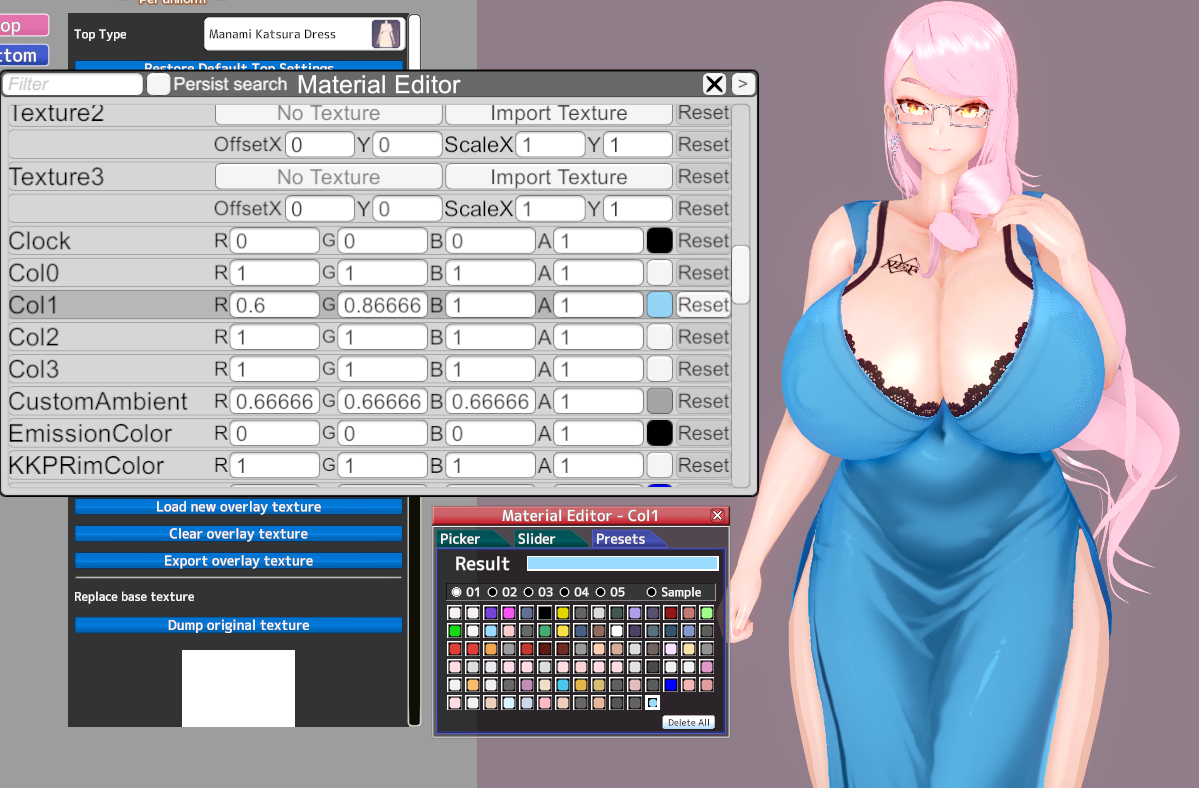Switch to the Slider tab
1199x788 pixels.
pyautogui.click(x=537, y=539)
